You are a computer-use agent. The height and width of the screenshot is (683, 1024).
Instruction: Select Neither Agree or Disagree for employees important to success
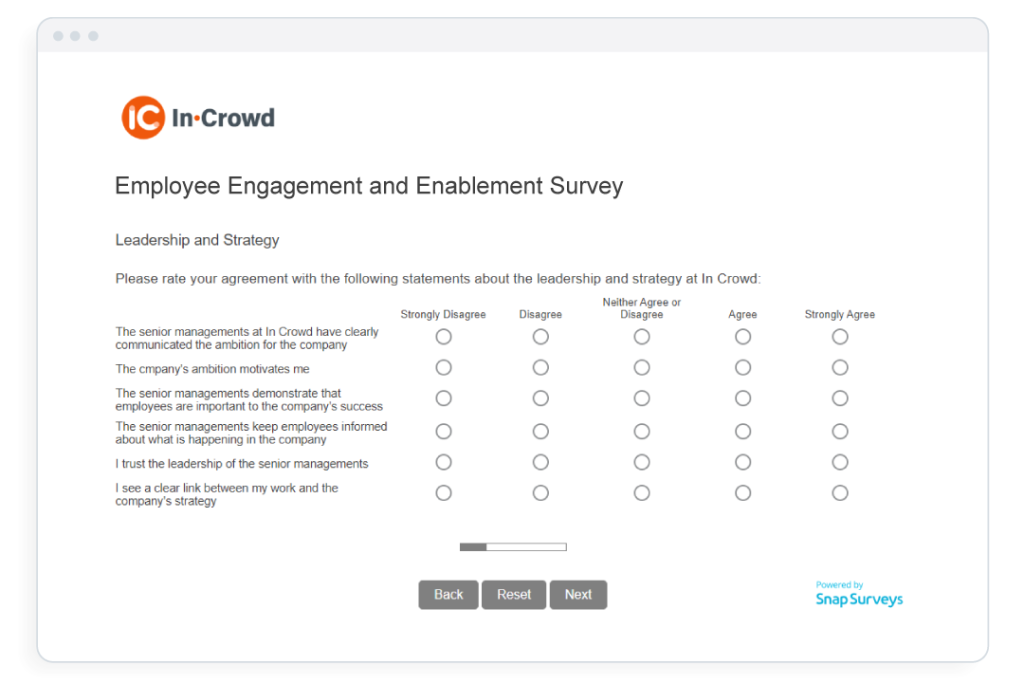click(641, 397)
